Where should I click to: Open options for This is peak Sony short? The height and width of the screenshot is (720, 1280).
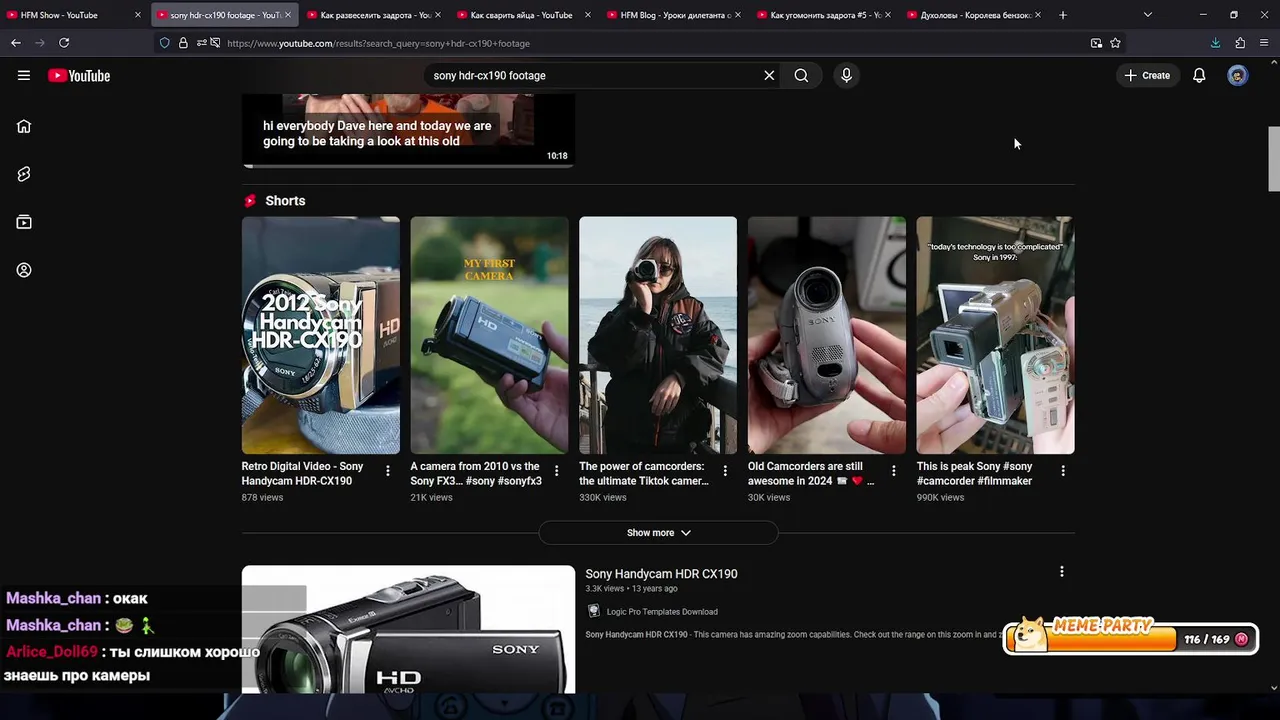pos(1063,471)
